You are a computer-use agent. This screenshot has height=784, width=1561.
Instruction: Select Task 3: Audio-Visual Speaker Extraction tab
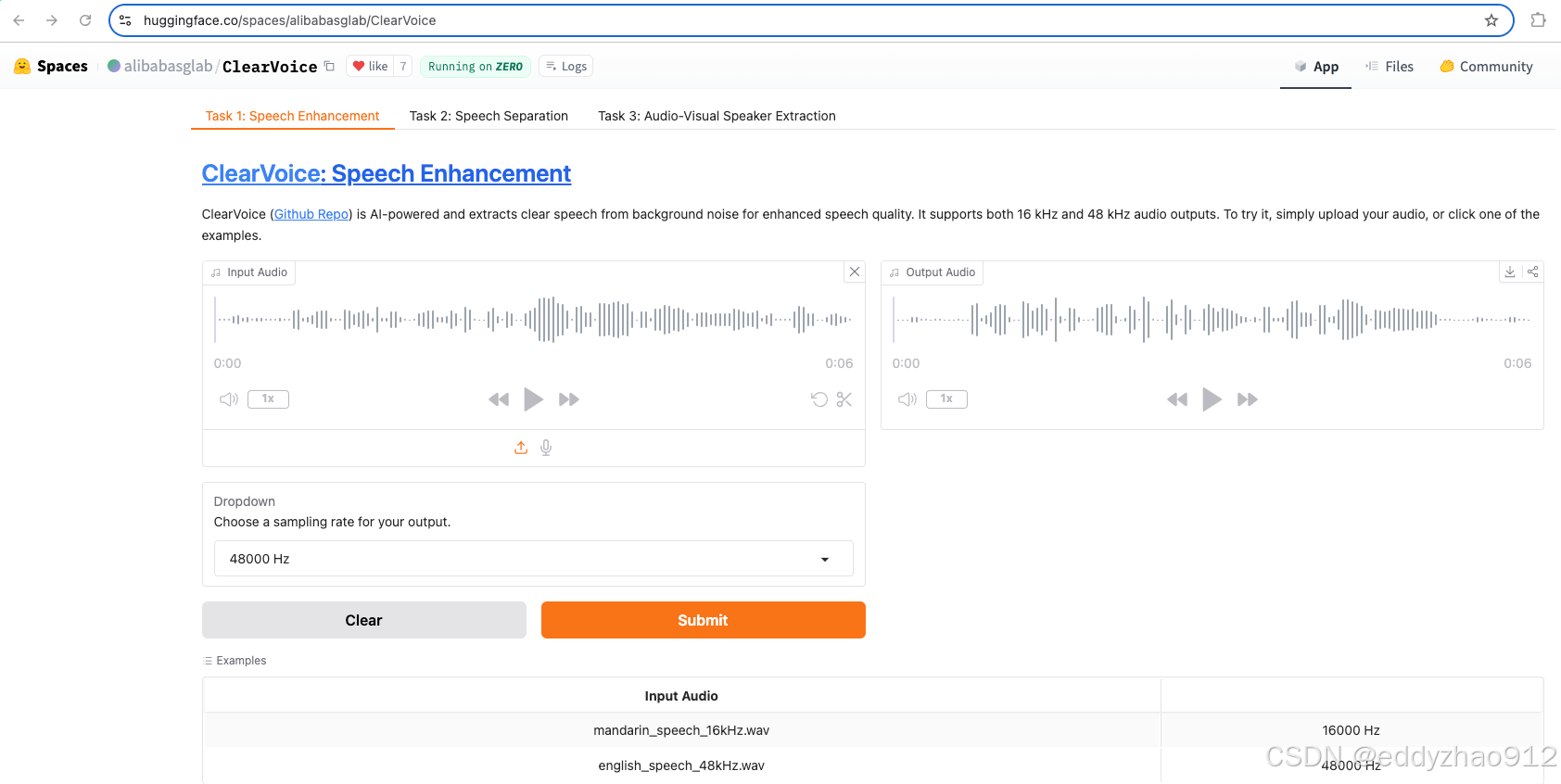[717, 116]
